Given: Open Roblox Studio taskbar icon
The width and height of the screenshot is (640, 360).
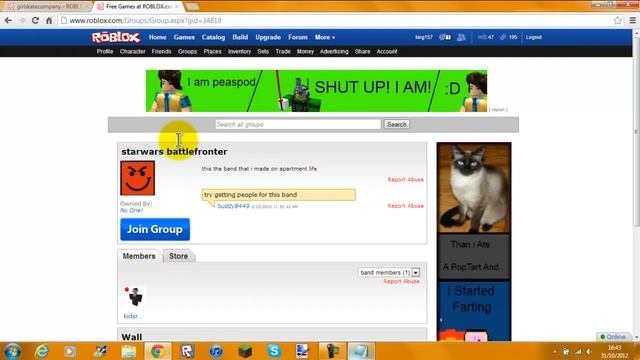Looking at the screenshot, I should pos(187,351).
